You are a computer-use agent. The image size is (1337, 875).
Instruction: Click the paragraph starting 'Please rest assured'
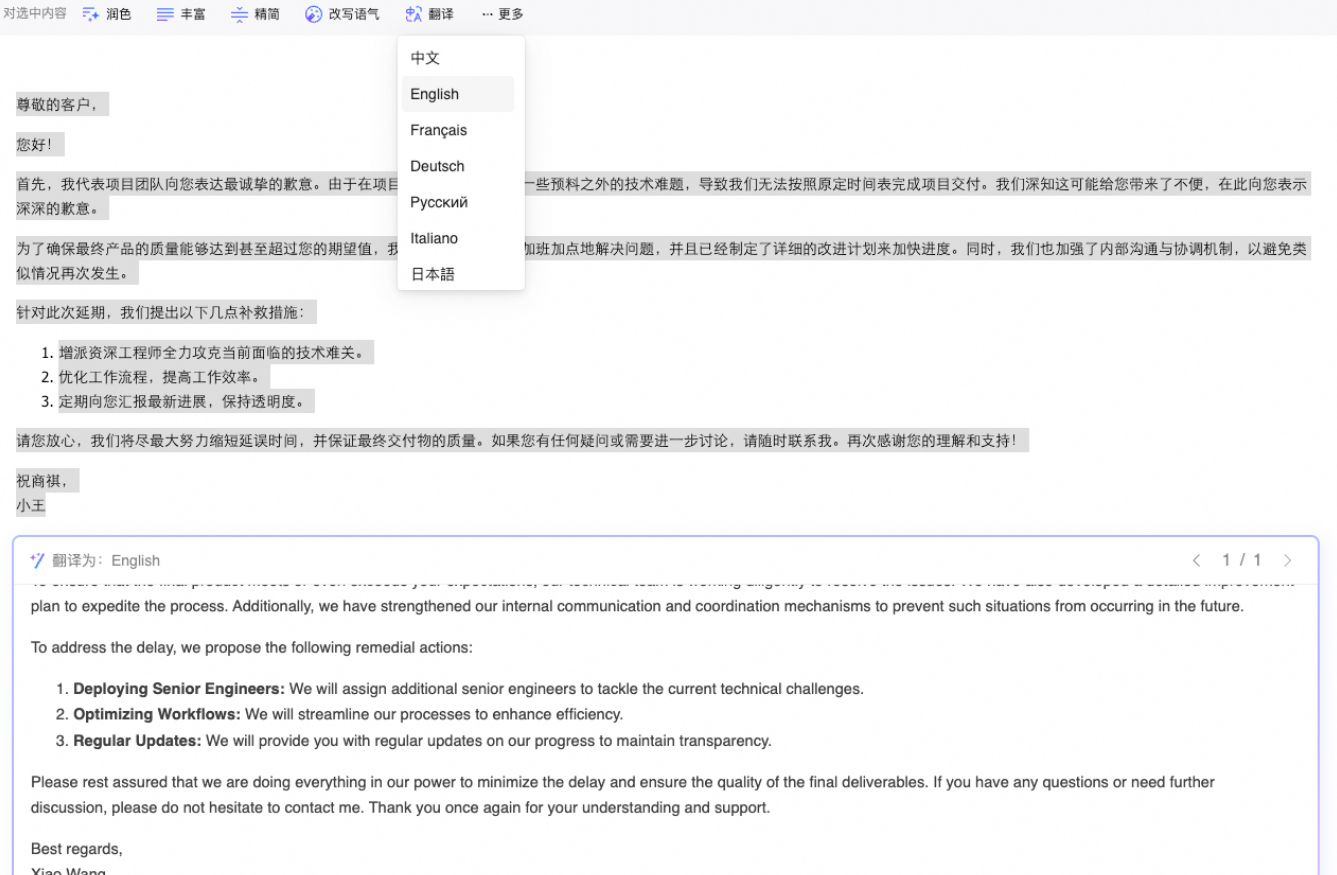(x=623, y=795)
